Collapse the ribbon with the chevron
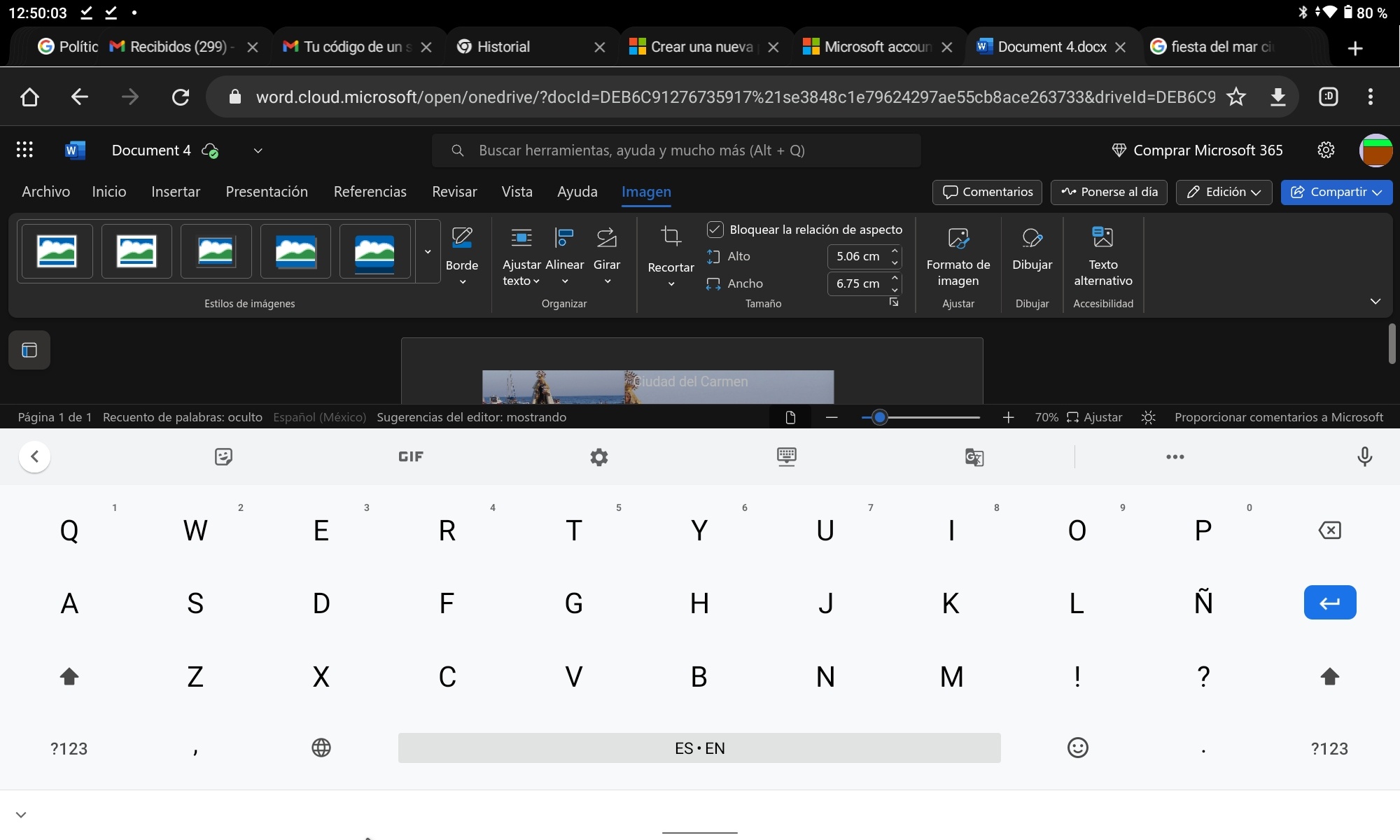 [1375, 302]
